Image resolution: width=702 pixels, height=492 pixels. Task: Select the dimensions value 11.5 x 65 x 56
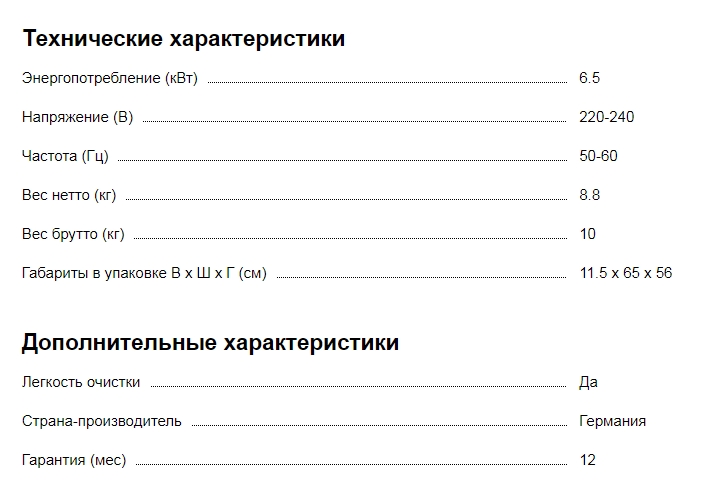point(625,273)
